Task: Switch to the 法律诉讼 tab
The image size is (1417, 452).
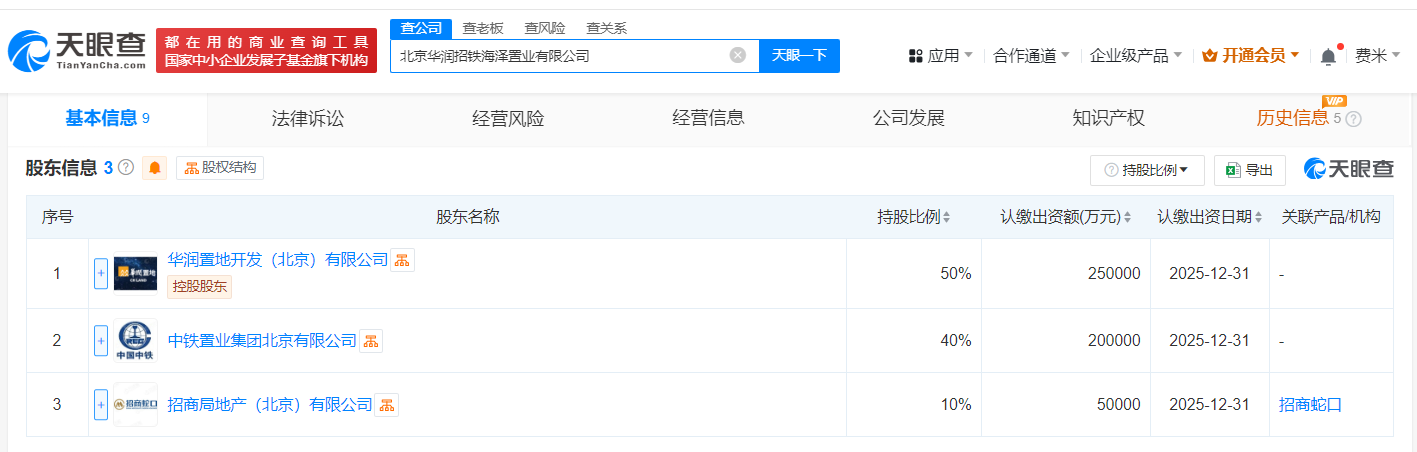Action: tap(308, 118)
